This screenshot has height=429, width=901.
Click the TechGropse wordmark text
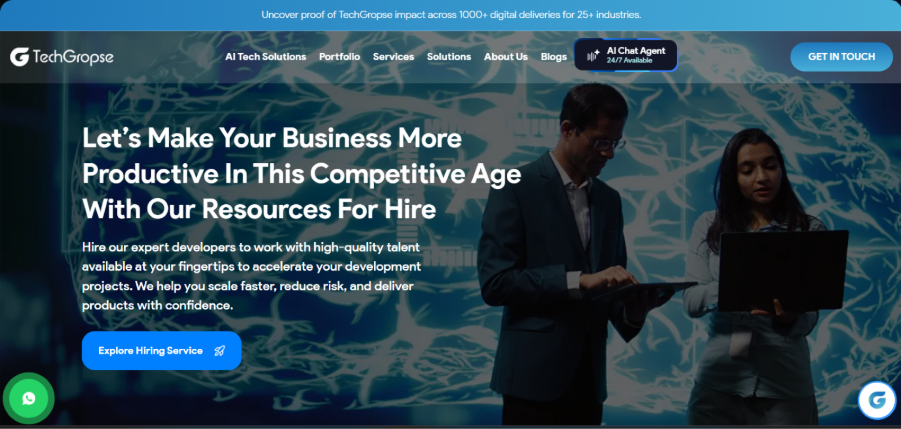73,57
